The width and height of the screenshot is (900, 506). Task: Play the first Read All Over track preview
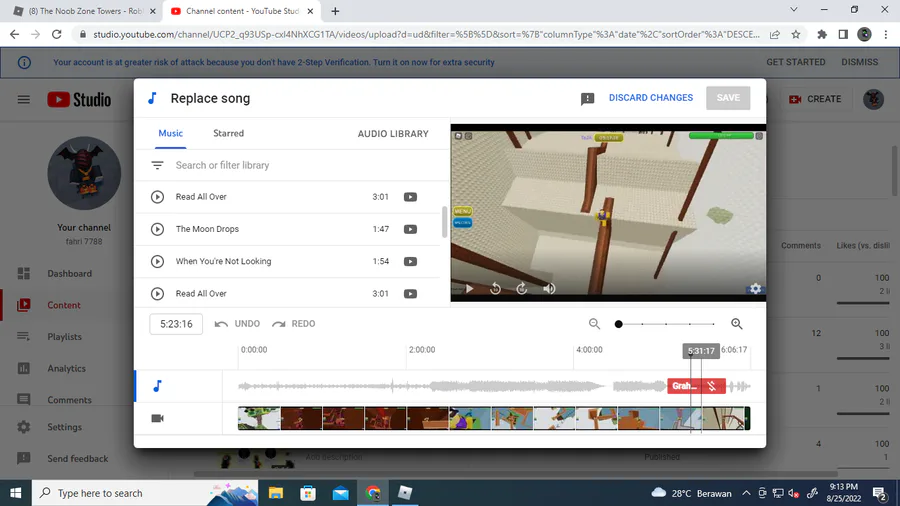point(157,197)
